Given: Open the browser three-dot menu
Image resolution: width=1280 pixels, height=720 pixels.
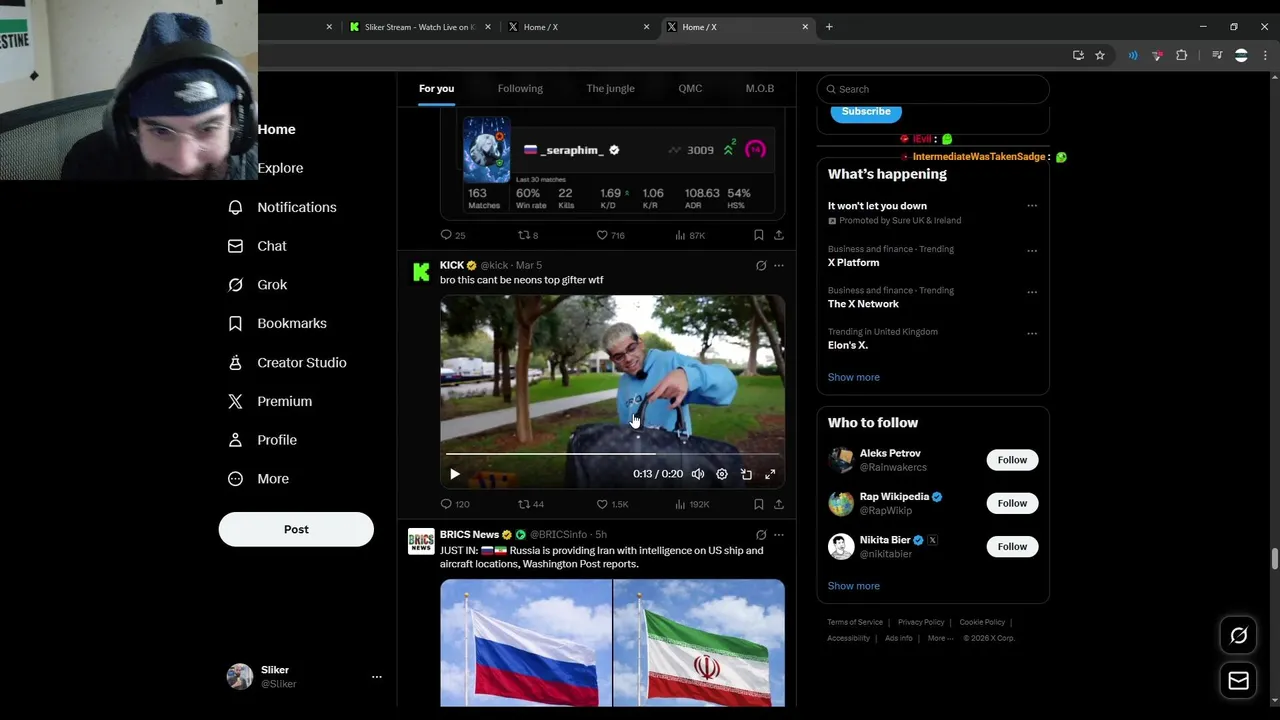Looking at the screenshot, I should coord(1264,55).
